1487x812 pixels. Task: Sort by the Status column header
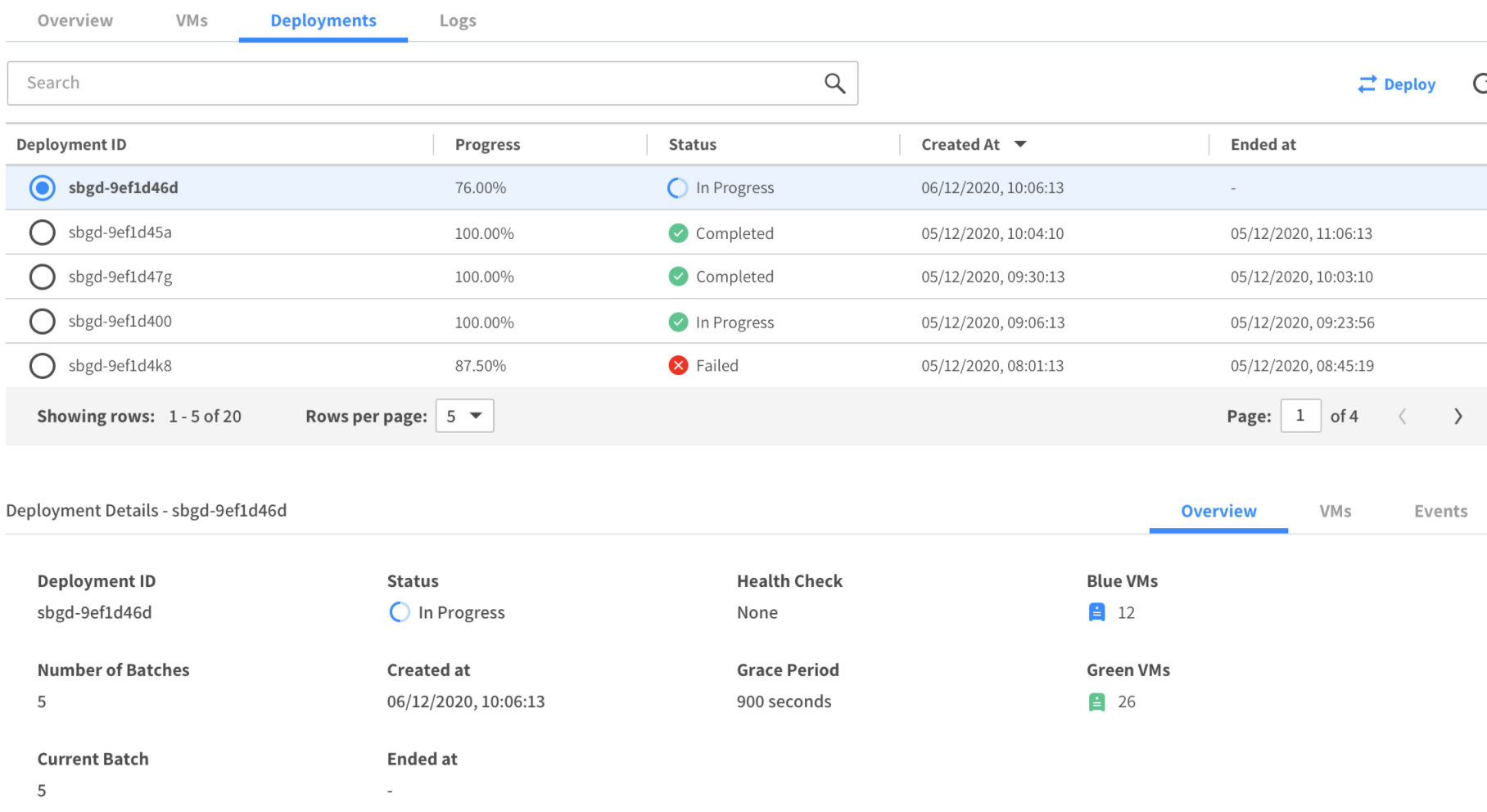pyautogui.click(x=692, y=144)
